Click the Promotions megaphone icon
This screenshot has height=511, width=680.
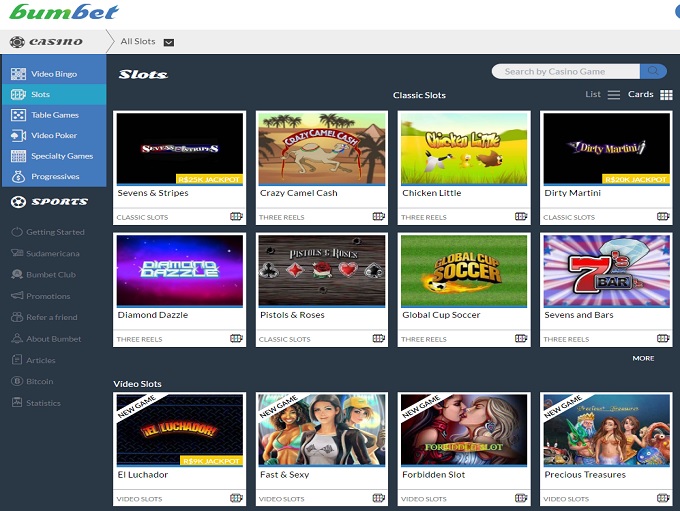[18, 296]
